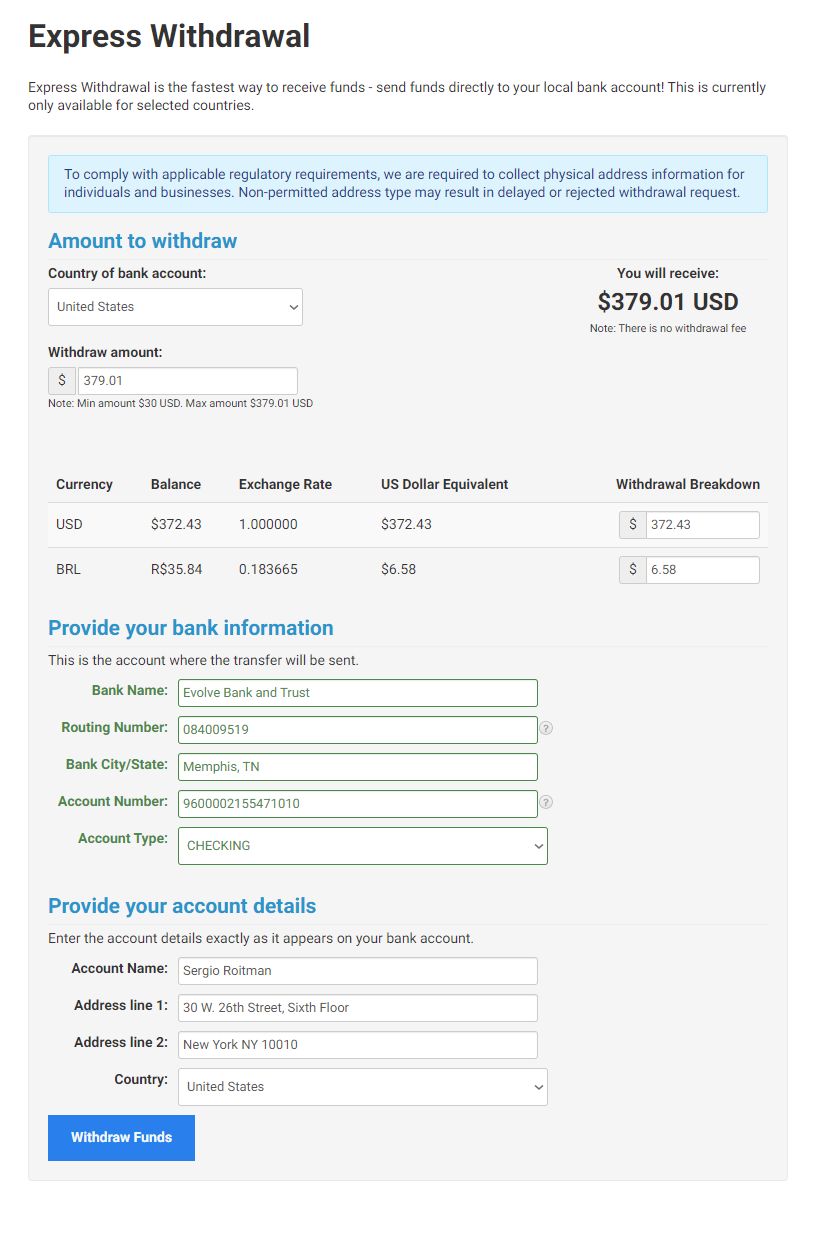Focus the Address line 1 field

[358, 1008]
